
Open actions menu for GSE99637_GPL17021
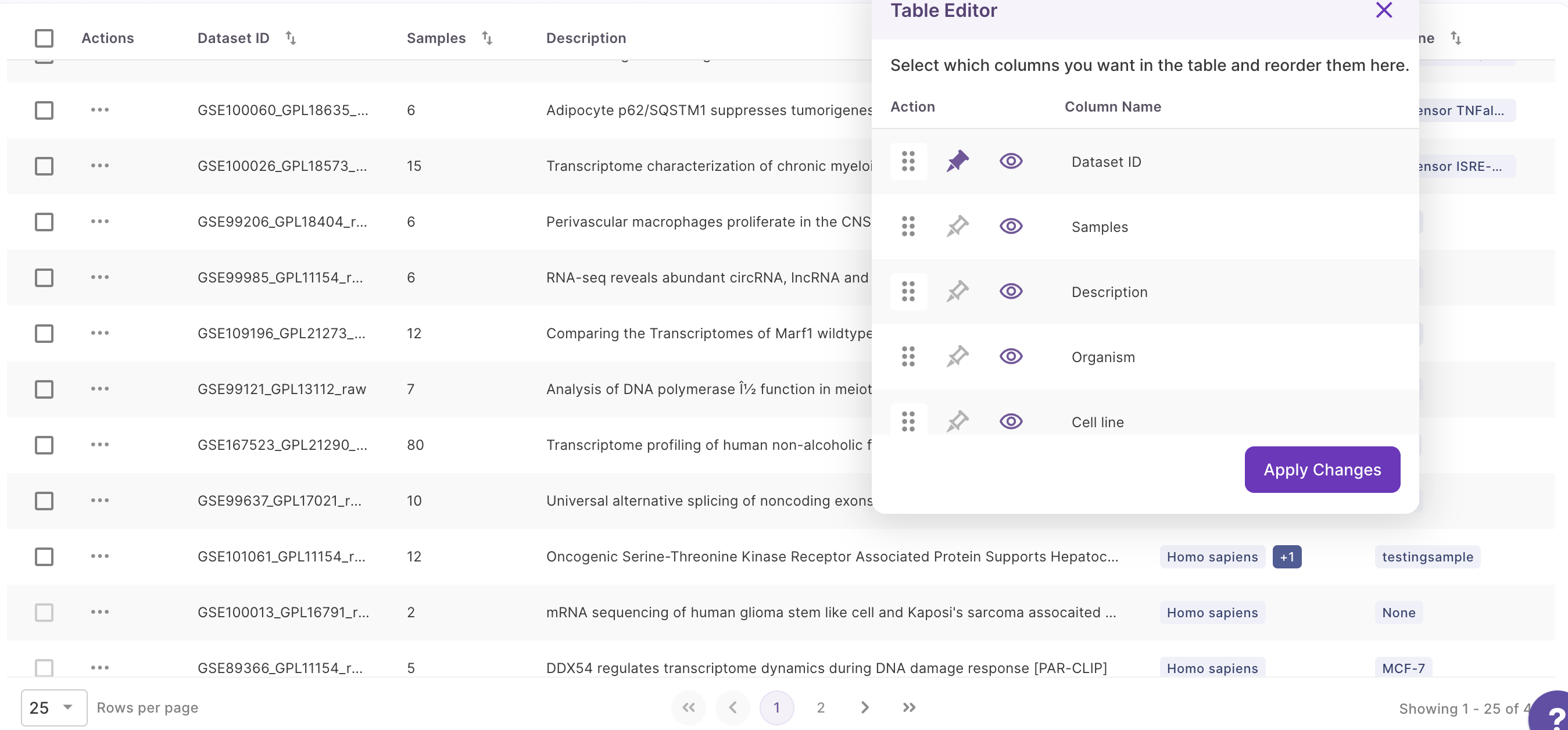[100, 500]
